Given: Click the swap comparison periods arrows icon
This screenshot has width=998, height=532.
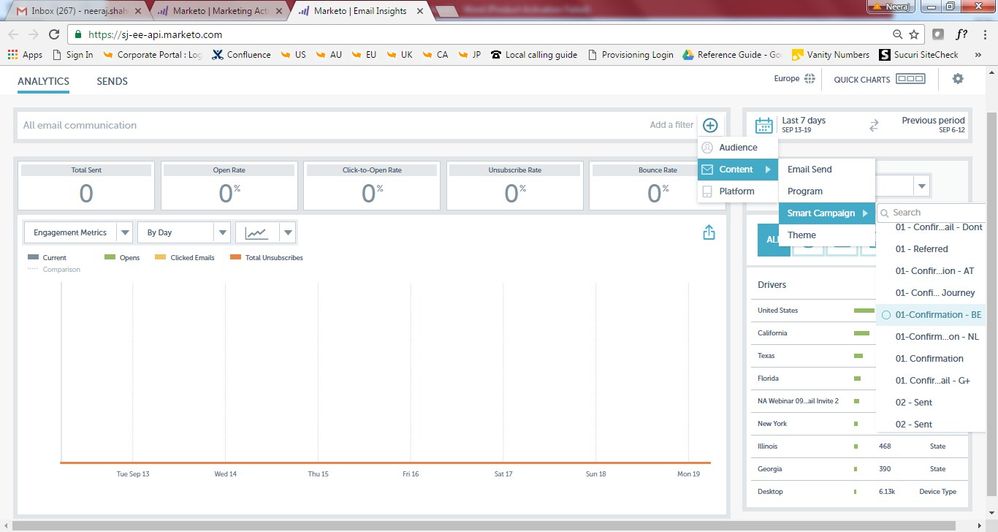Looking at the screenshot, I should pos(873,125).
